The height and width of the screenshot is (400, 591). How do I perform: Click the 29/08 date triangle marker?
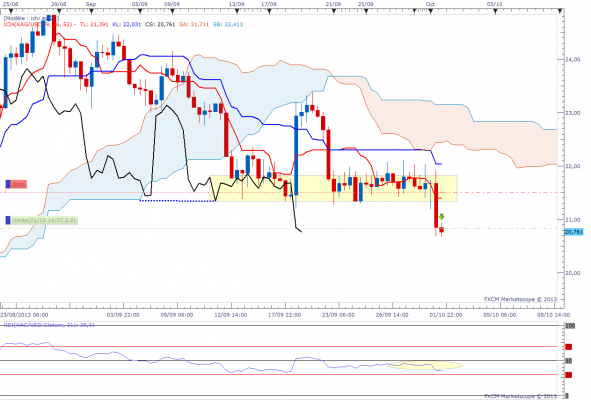coord(59,11)
